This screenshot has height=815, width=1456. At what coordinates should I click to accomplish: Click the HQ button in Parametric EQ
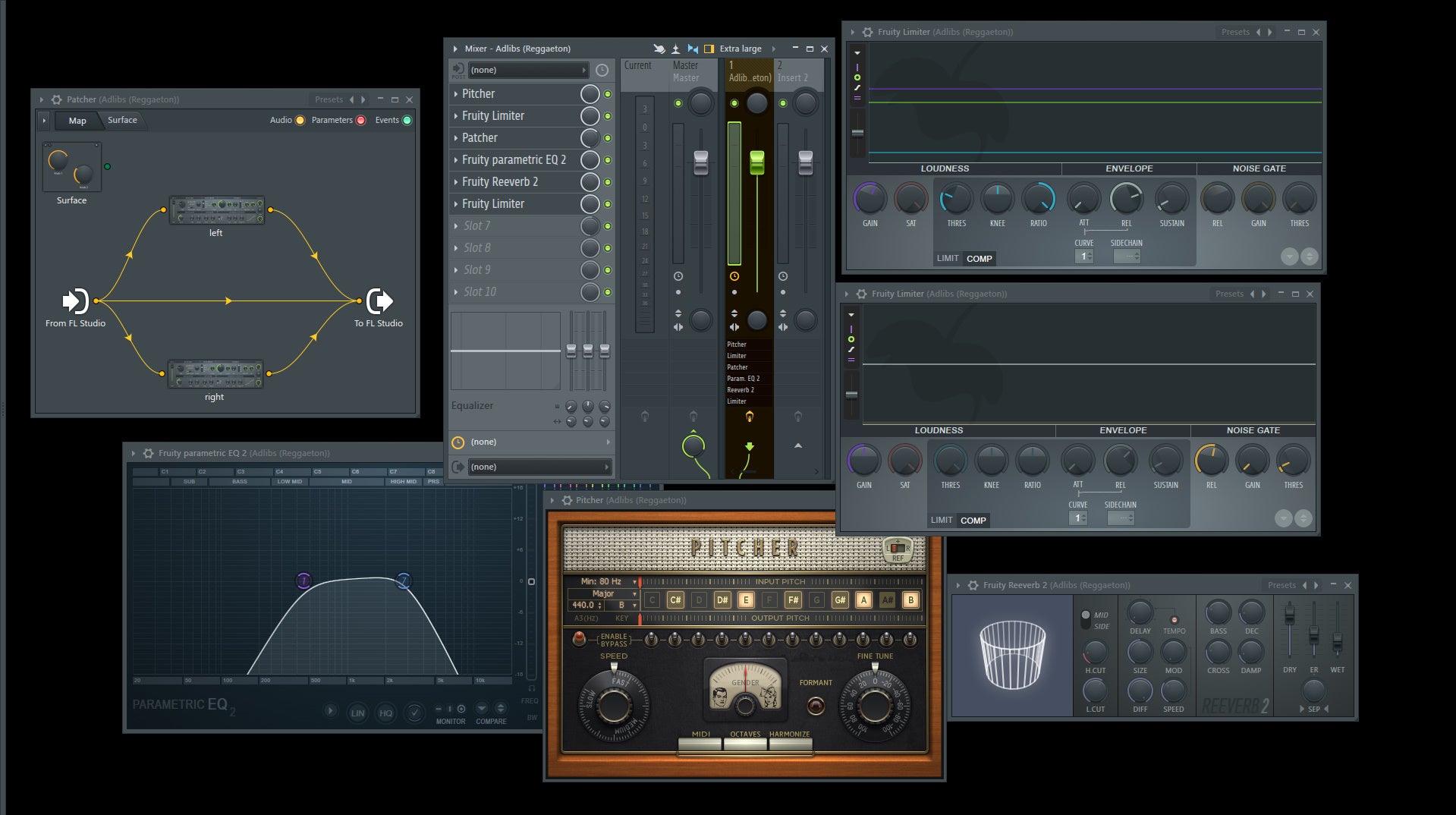[x=385, y=713]
